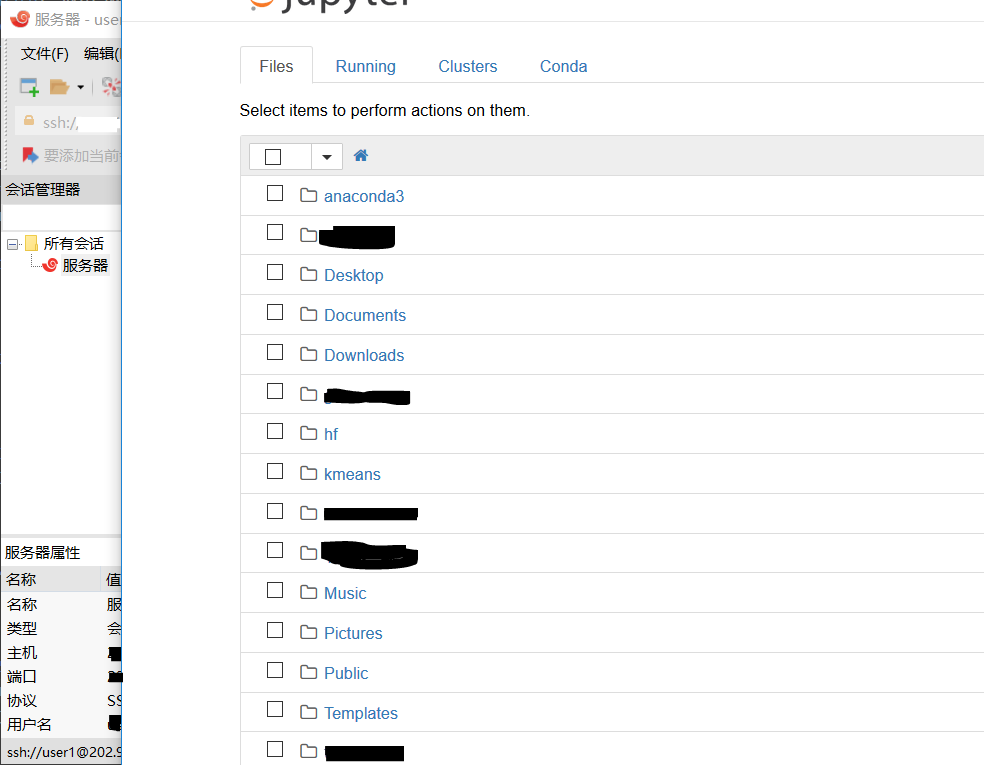984x765 pixels.
Task: Click the 所有会话 folder icon
Action: pos(32,243)
